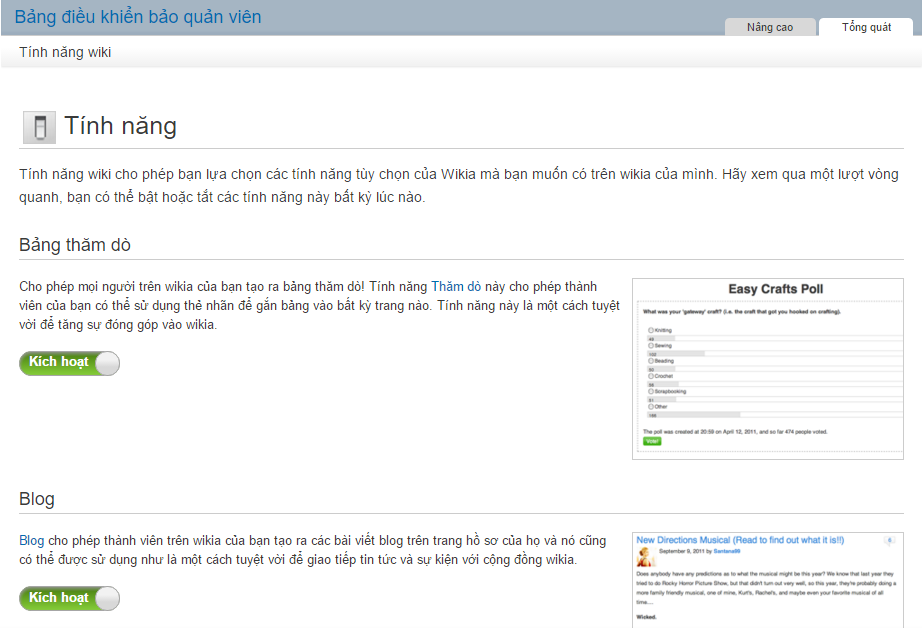Toggle the Bảng thăm dò Kích hoạt switch
The width and height of the screenshot is (922, 628).
coord(69,363)
